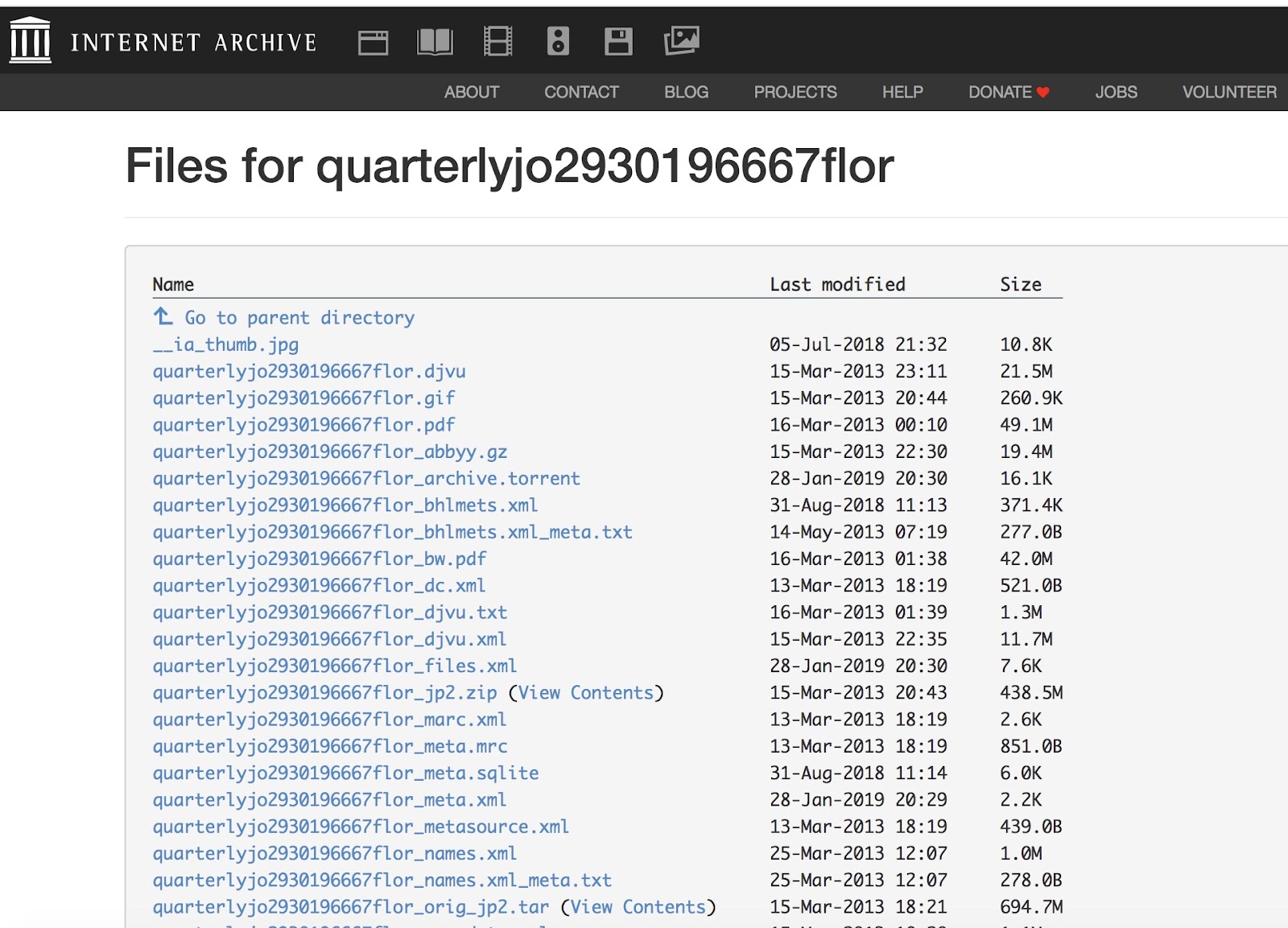
Task: Click the Name column header
Action: [x=173, y=284]
